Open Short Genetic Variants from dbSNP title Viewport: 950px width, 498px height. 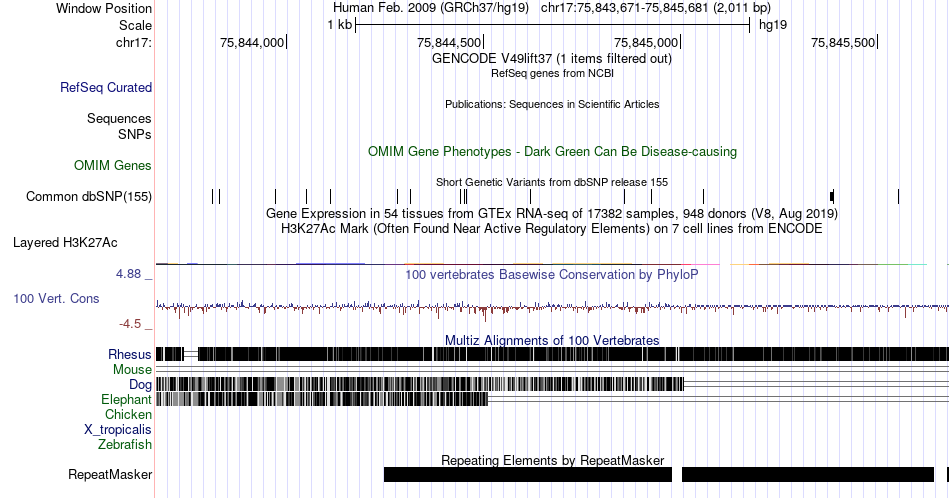coord(552,182)
